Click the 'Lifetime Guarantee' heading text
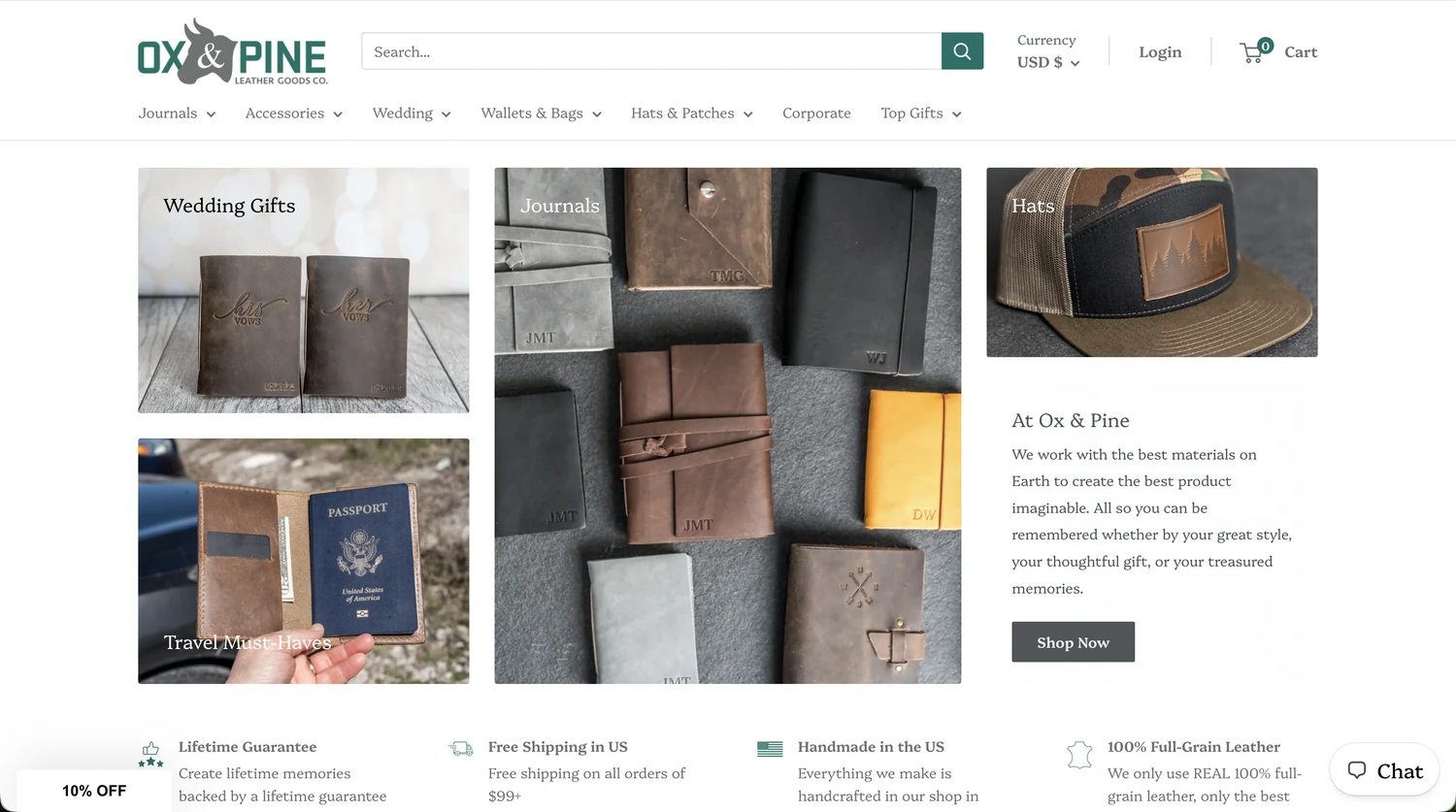The width and height of the screenshot is (1456, 812). 248,747
